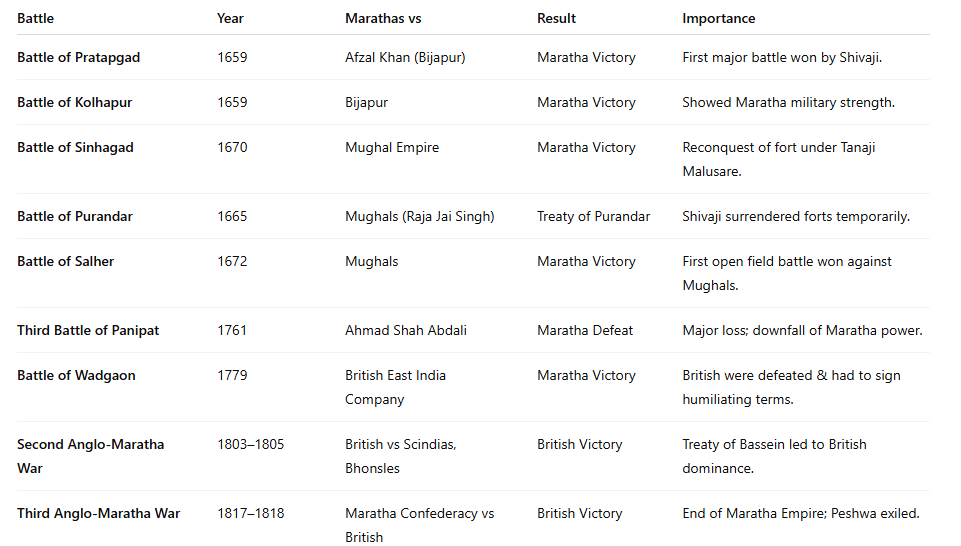
Task: Select the Battle of Pratapgad cell
Action: (x=78, y=58)
